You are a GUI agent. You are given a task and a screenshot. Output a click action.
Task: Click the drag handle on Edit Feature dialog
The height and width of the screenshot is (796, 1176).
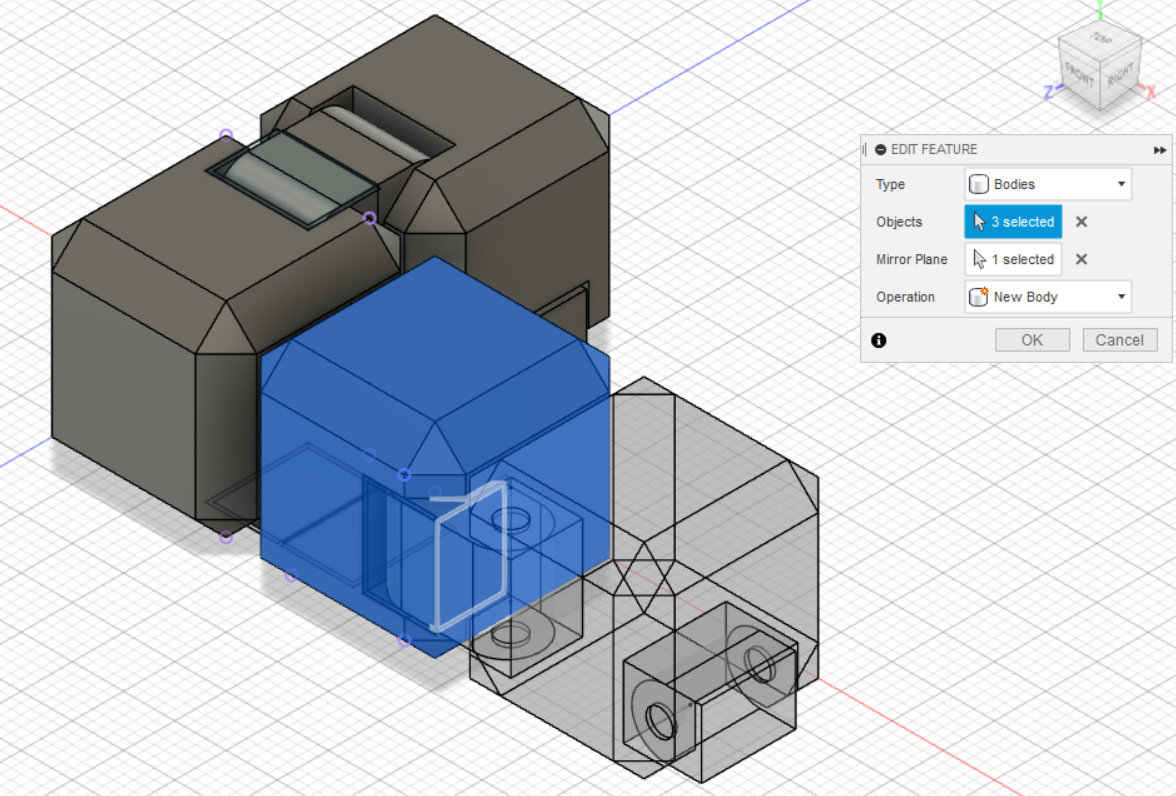[x=865, y=149]
